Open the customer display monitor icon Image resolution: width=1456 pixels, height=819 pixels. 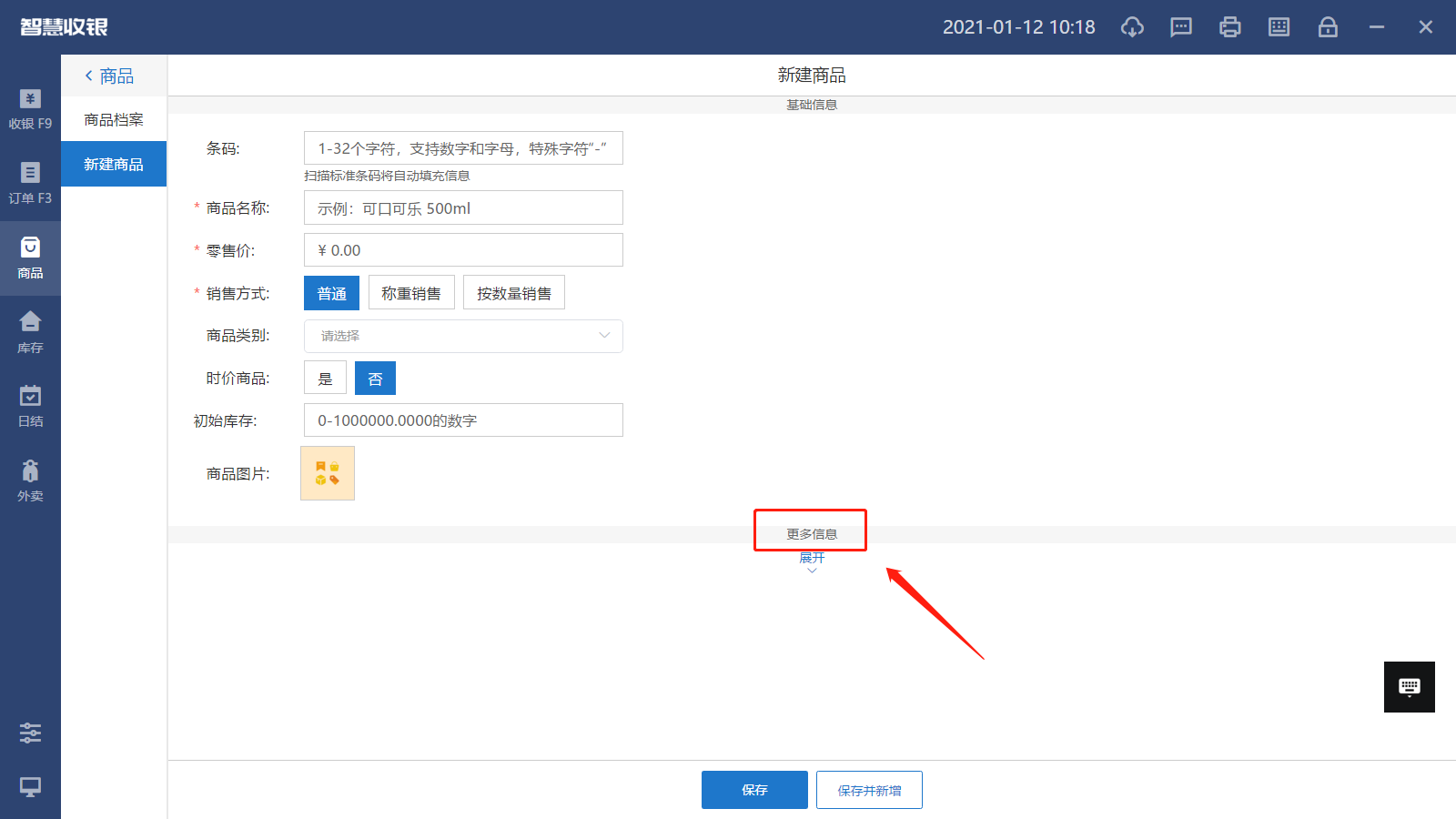click(30, 787)
